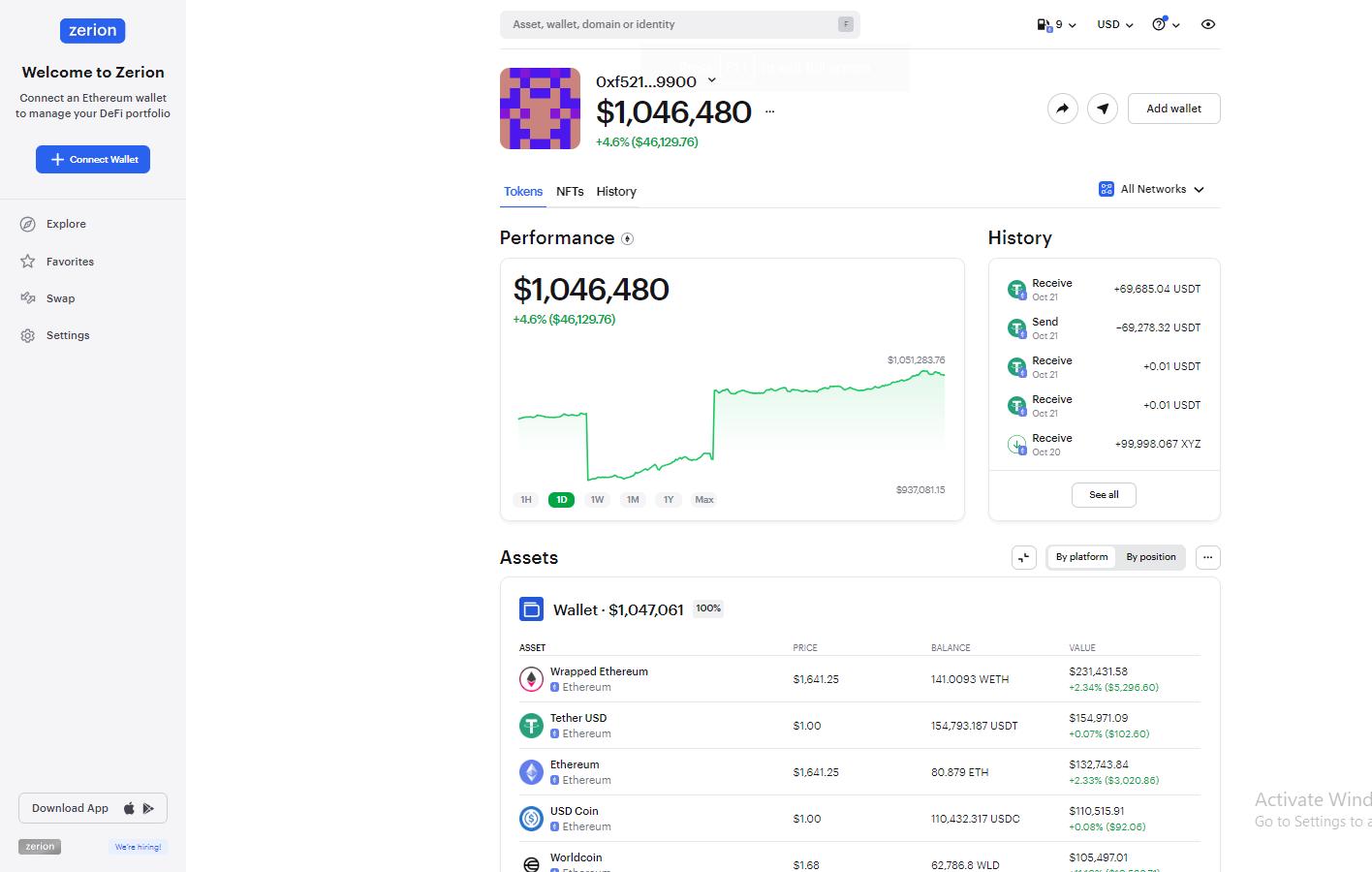
Task: Click the Ethereum token icon
Action: click(531, 772)
